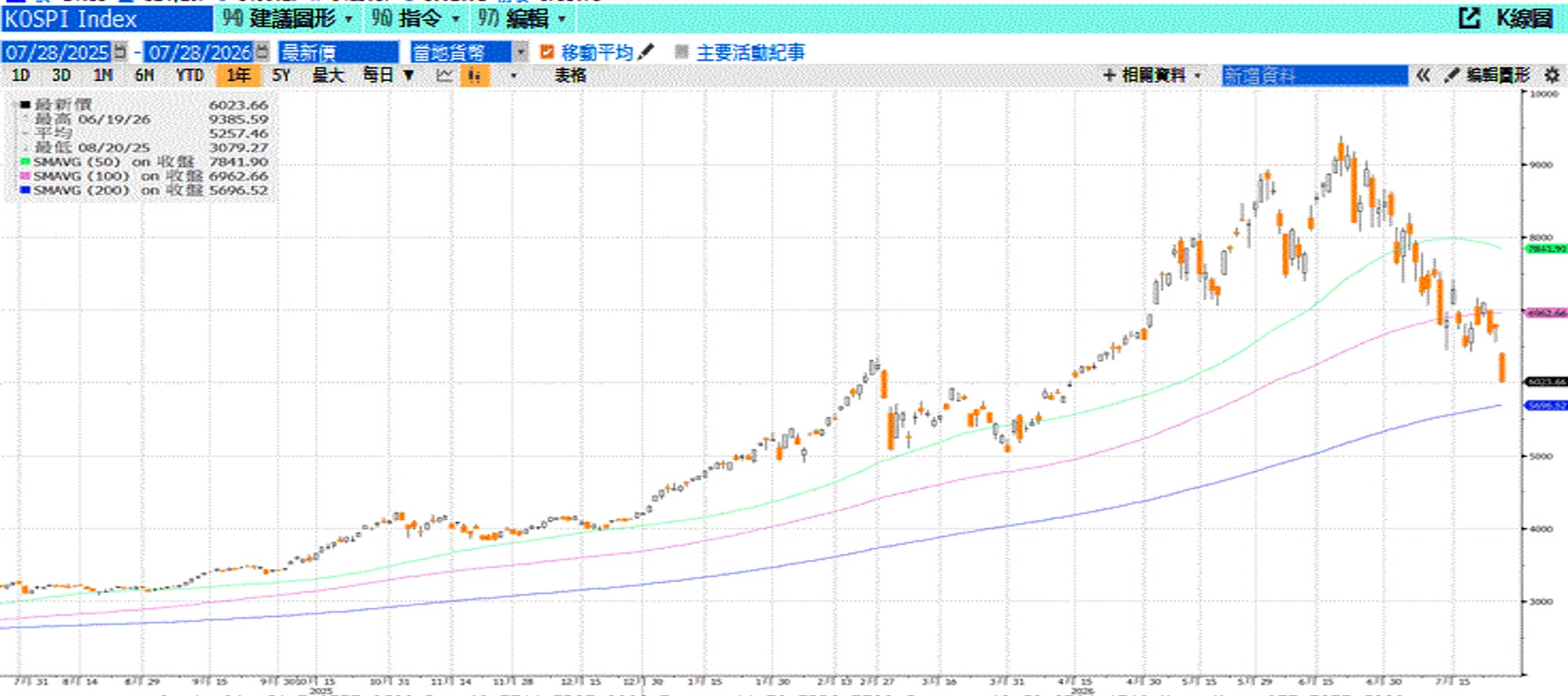Image resolution: width=1568 pixels, height=696 pixels.
Task: Expand the 建議圖形 dropdown menu
Action: click(348, 18)
